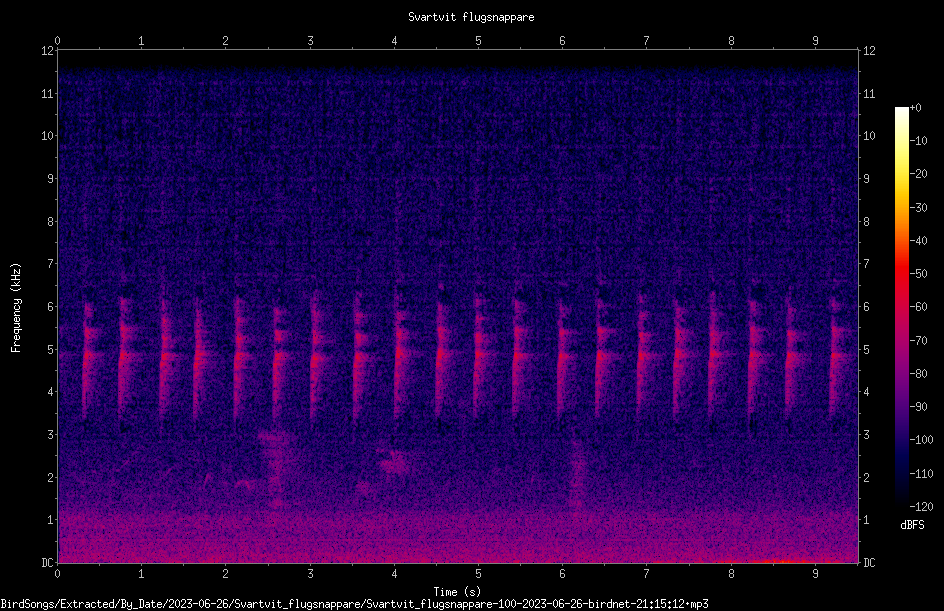
Task: Click the "-70" value on the color scale
Action: point(918,341)
